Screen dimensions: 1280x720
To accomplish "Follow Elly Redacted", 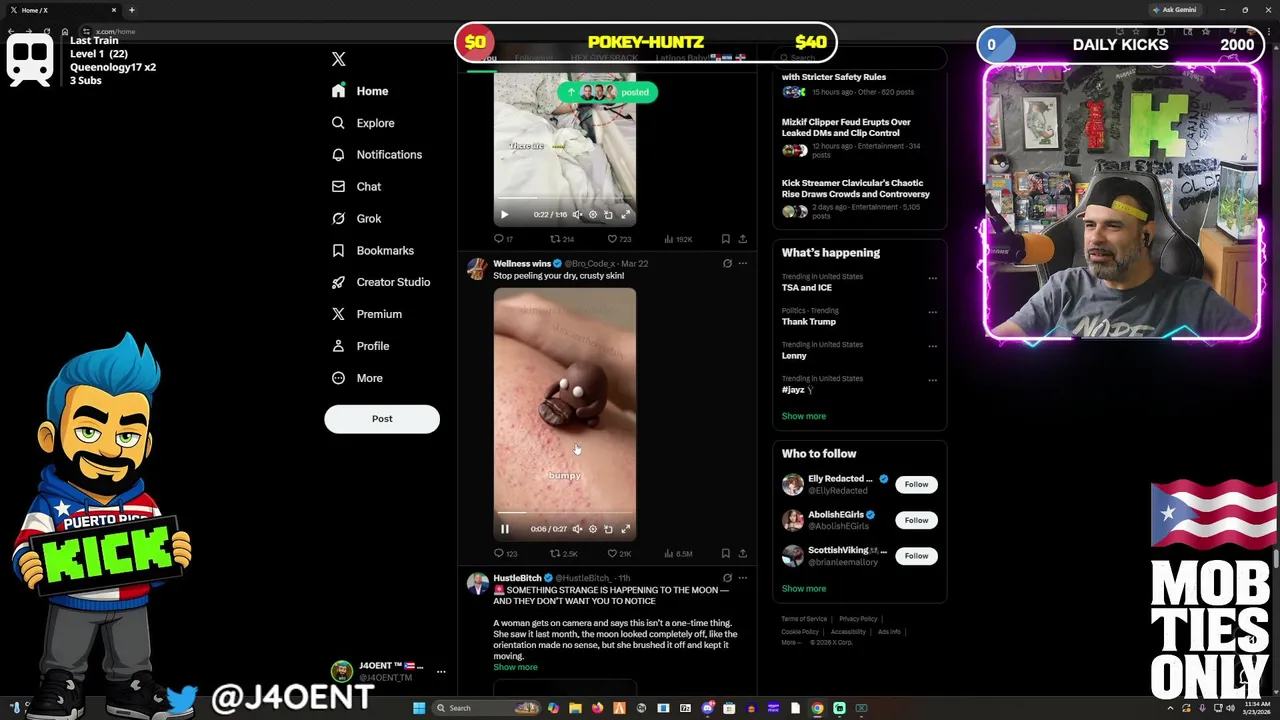I will [x=916, y=484].
